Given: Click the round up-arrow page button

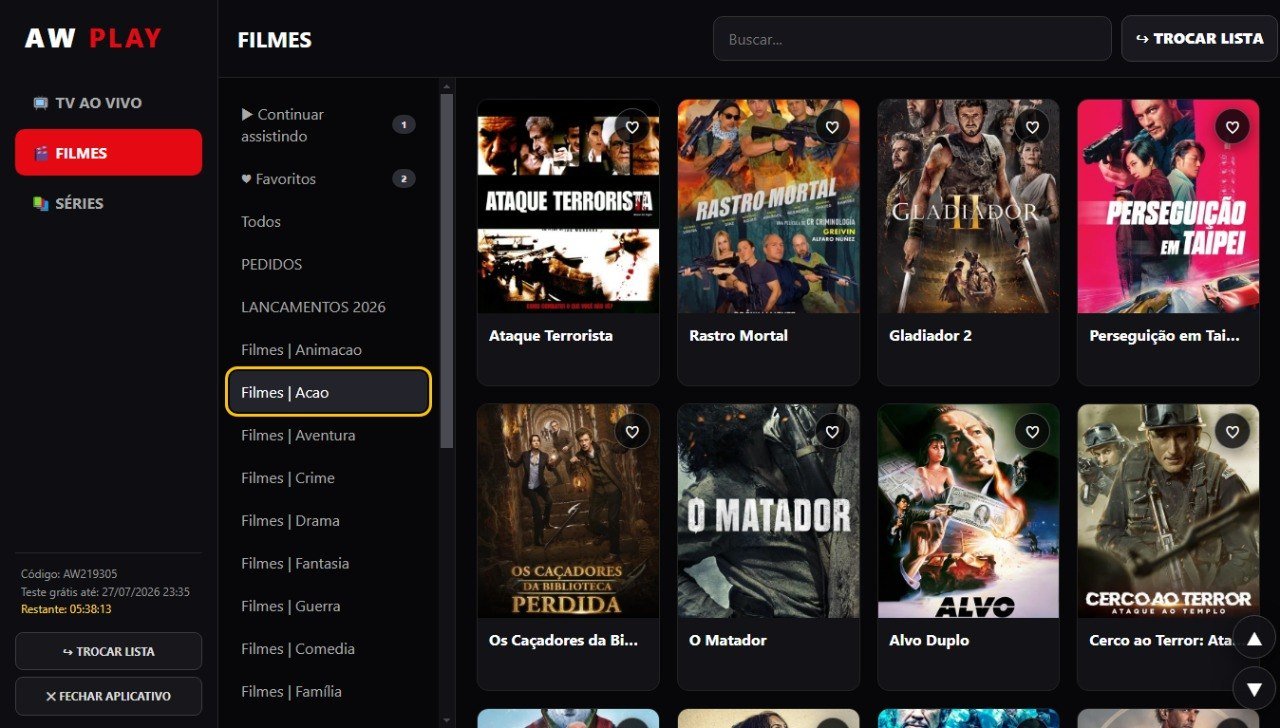Looking at the screenshot, I should (x=1254, y=638).
